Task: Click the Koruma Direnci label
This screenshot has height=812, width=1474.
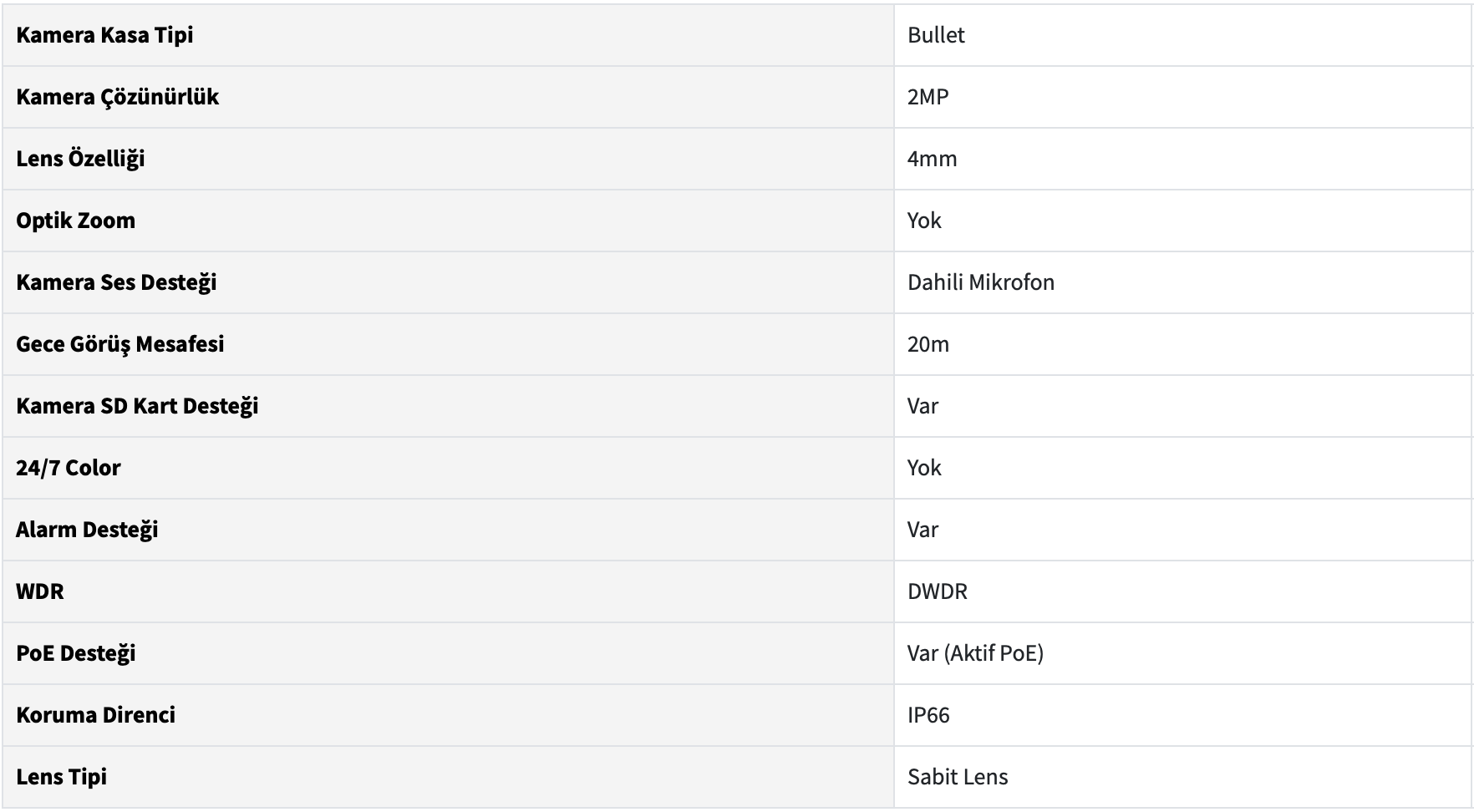Action: [95, 715]
